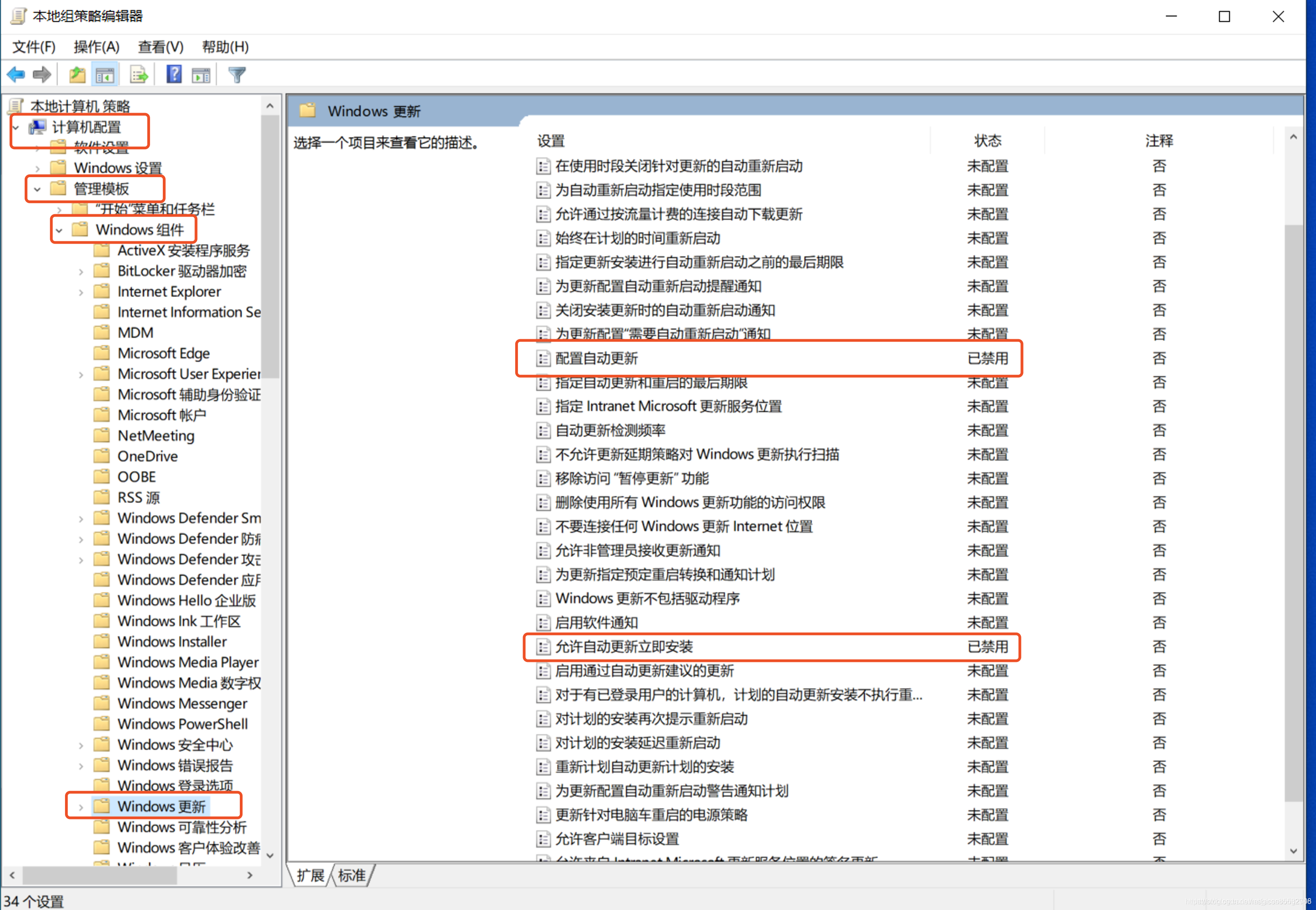The width and height of the screenshot is (1316, 910).
Task: Click the folder icon beside Windows PowerShell
Action: pyautogui.click(x=102, y=724)
